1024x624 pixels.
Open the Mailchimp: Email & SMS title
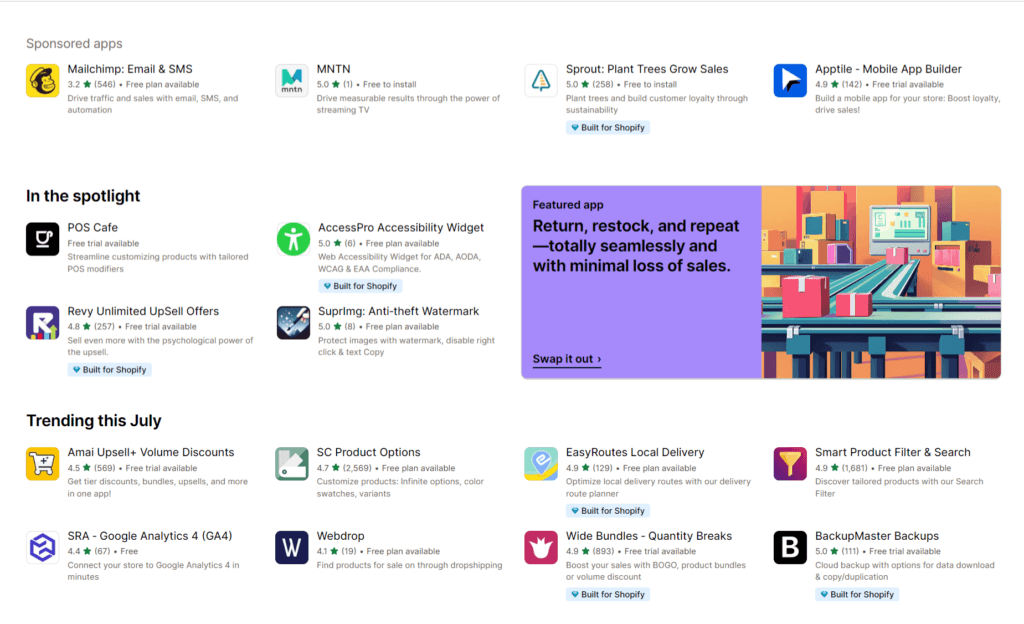130,69
